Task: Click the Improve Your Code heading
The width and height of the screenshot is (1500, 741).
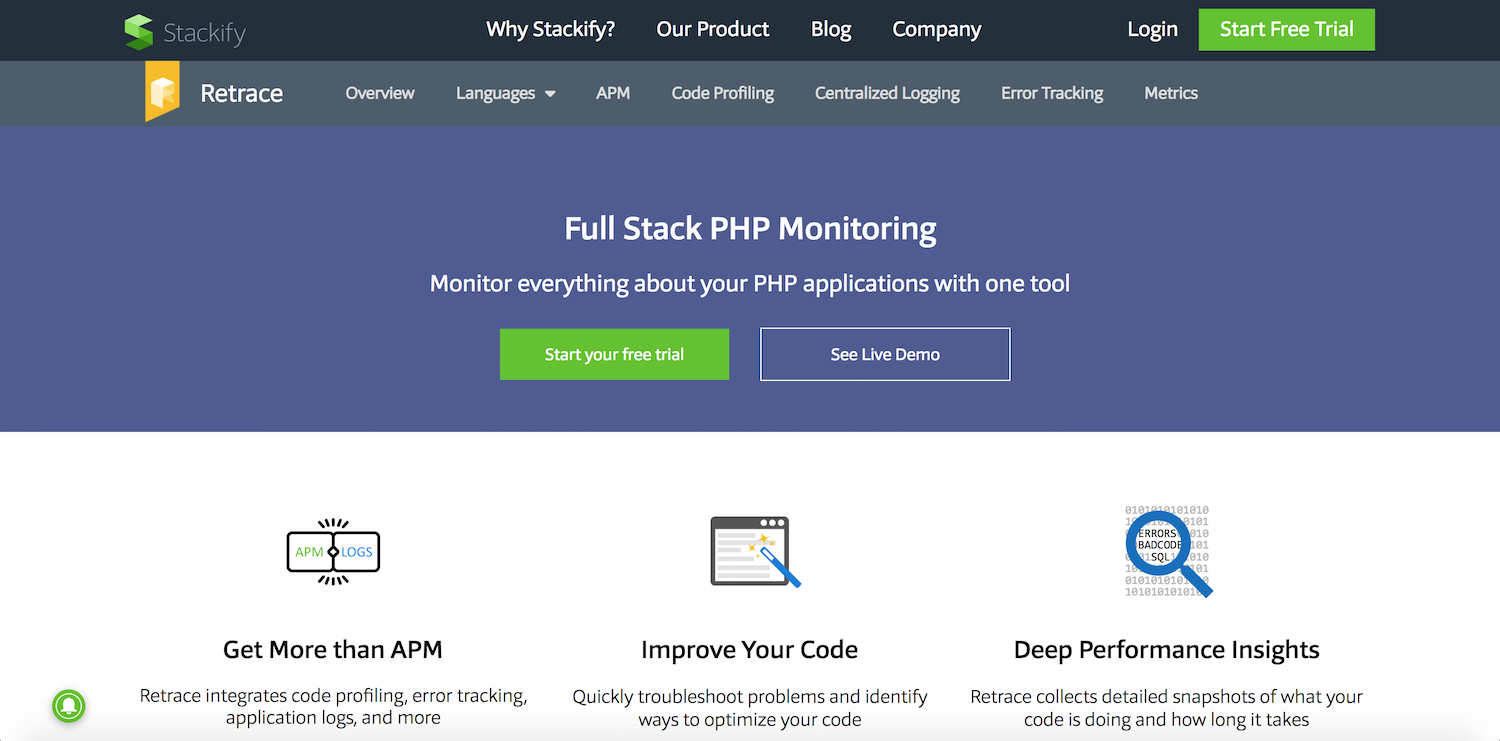Action: click(x=749, y=649)
